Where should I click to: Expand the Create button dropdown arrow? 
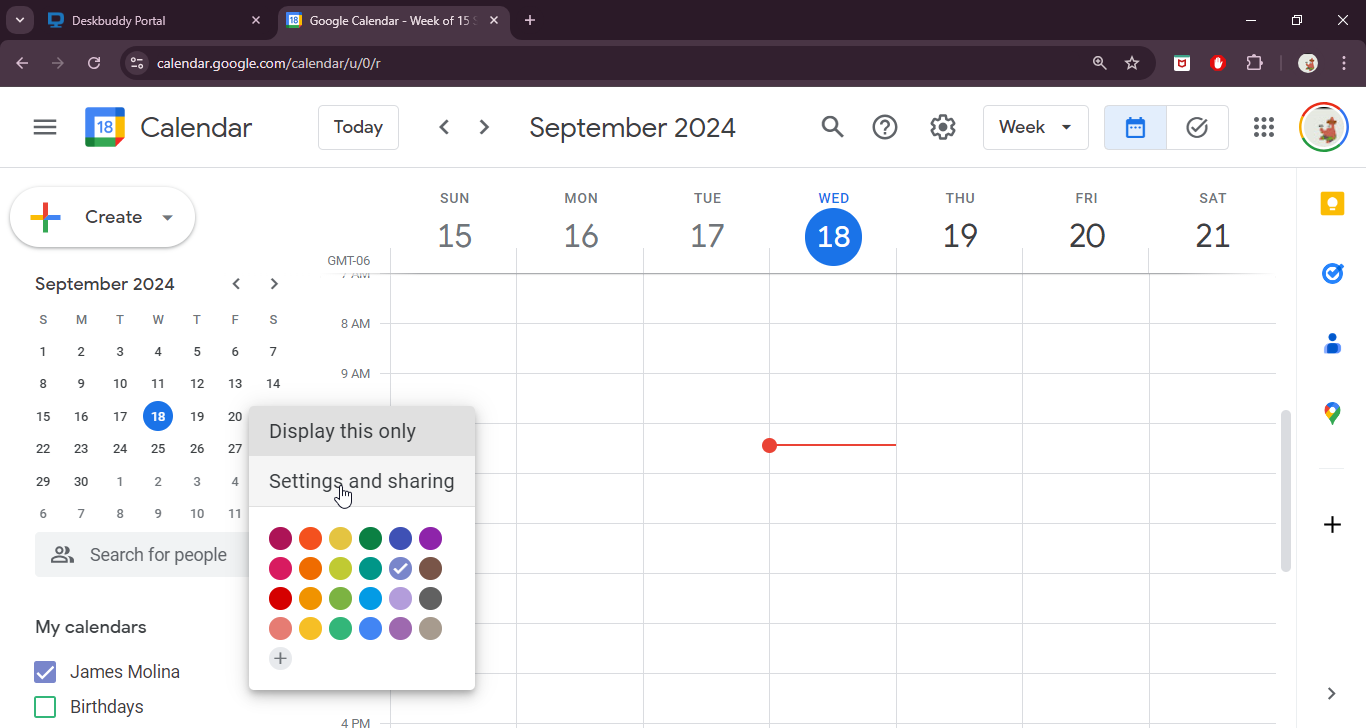pos(167,217)
